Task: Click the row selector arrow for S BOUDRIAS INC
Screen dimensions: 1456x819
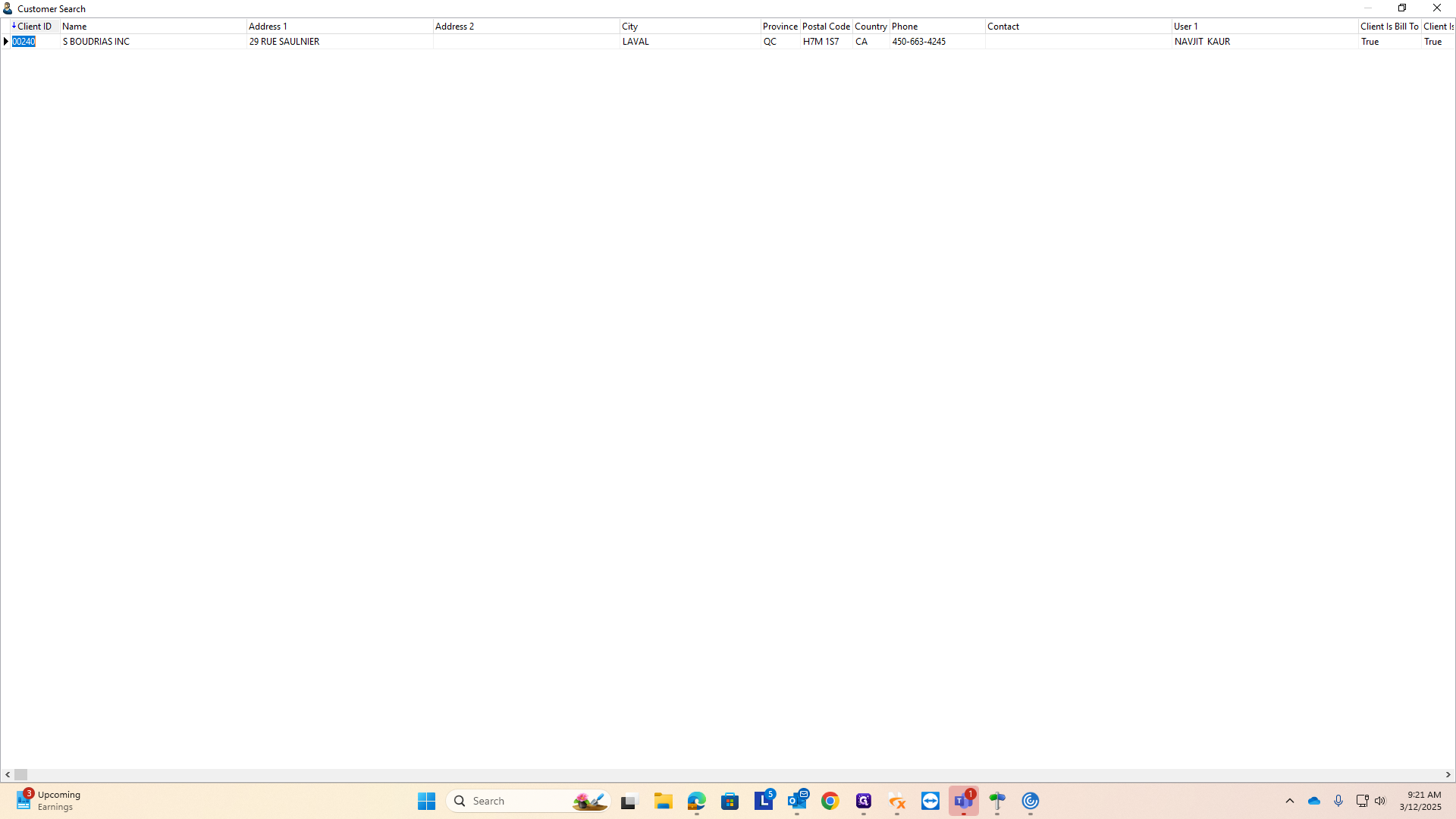Action: (6, 42)
